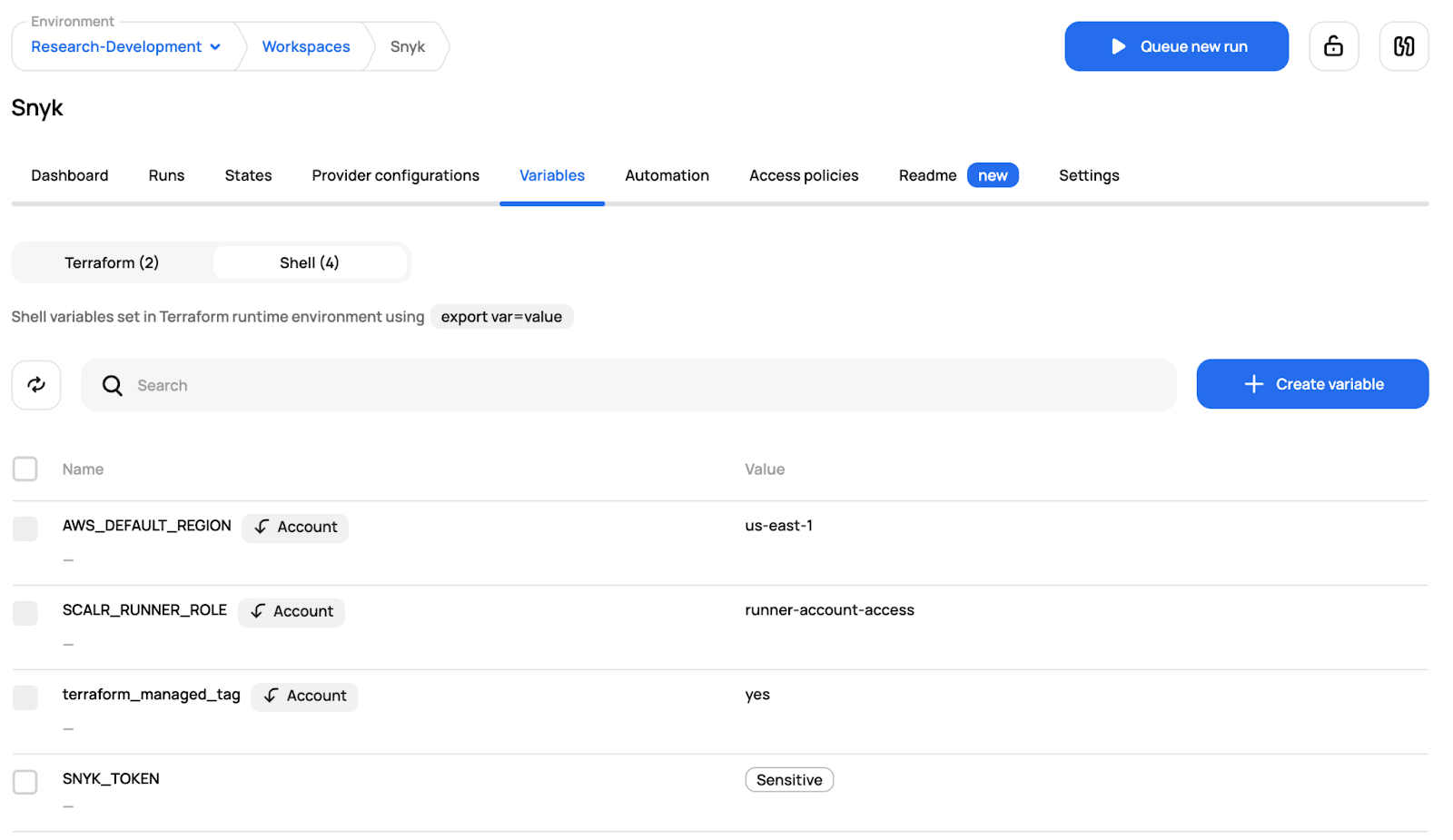The height and width of the screenshot is (840, 1453).
Task: Click the runner-account-access value
Action: [x=830, y=610]
